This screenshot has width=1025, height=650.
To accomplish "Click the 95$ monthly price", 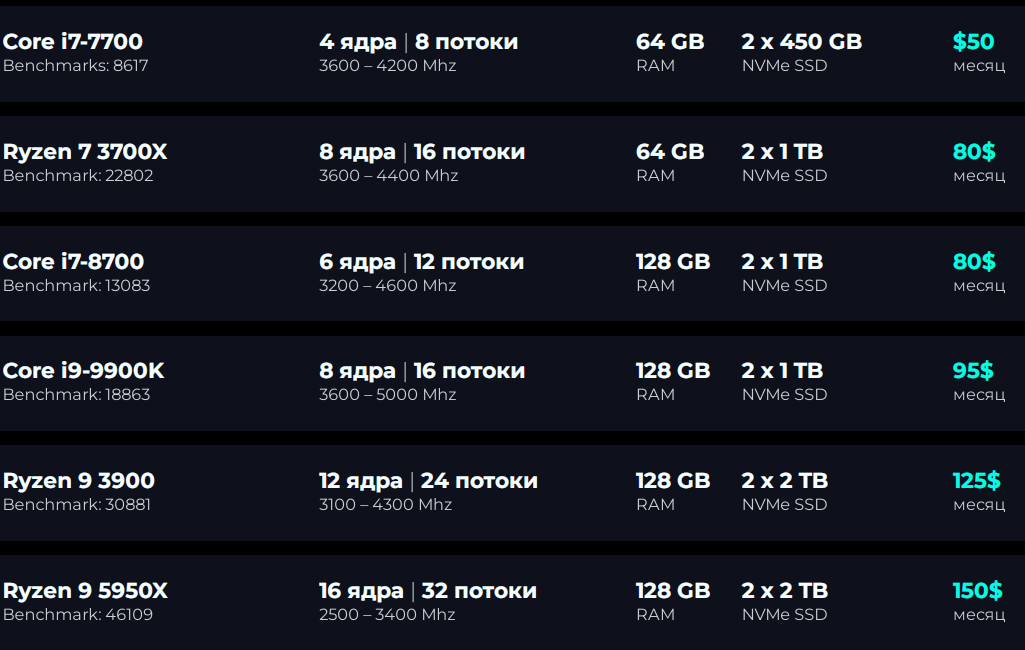I will tap(973, 371).
